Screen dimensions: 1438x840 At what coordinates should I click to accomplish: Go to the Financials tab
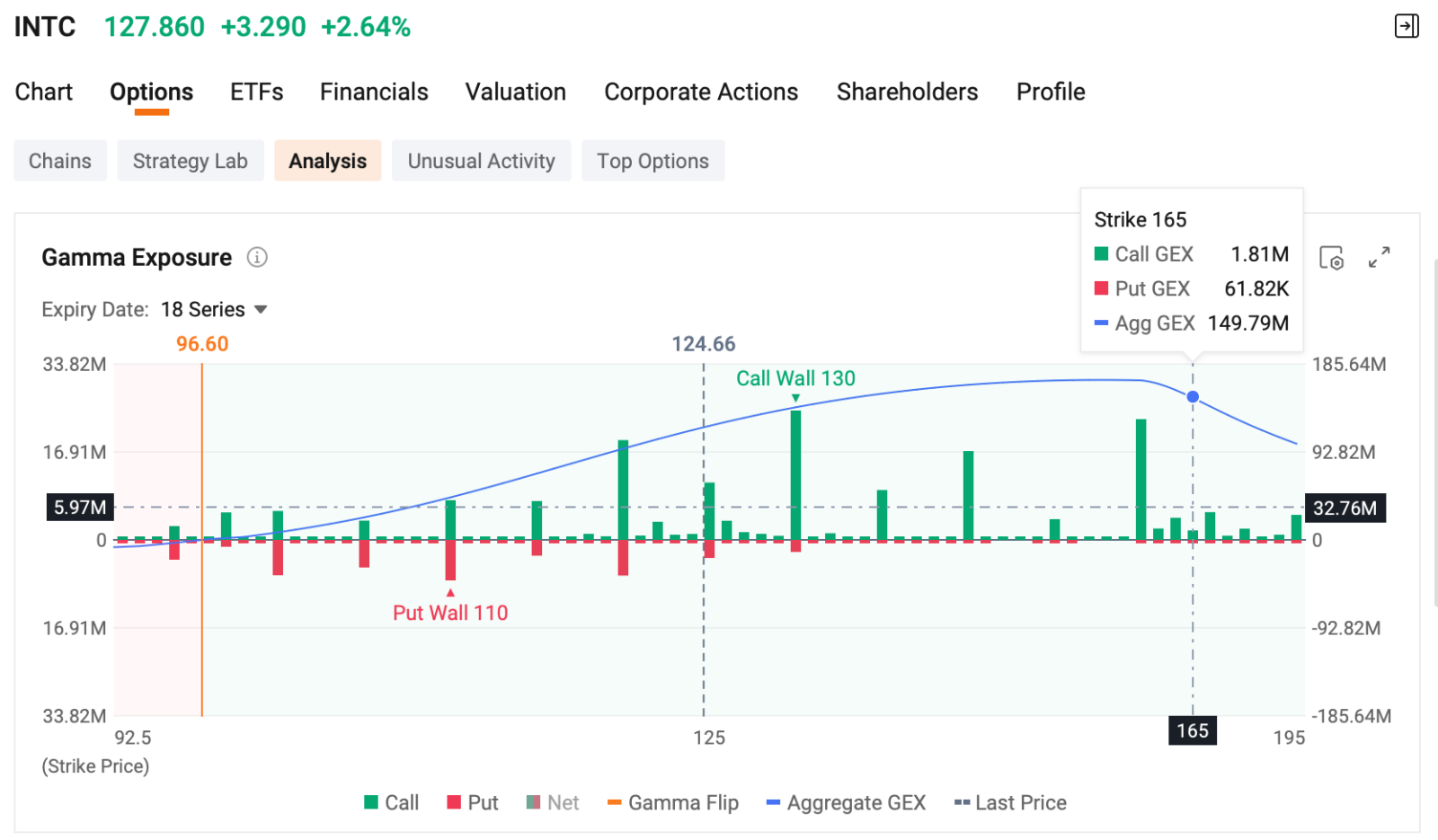(374, 92)
